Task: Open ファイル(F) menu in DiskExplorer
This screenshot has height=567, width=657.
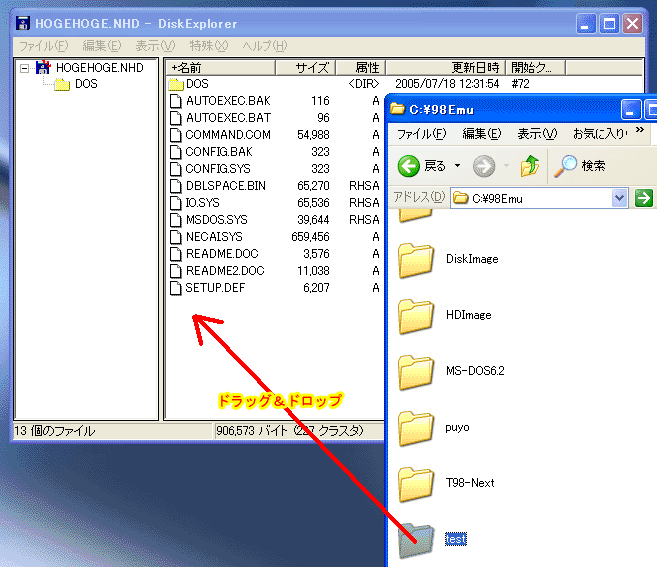Action: (44, 46)
